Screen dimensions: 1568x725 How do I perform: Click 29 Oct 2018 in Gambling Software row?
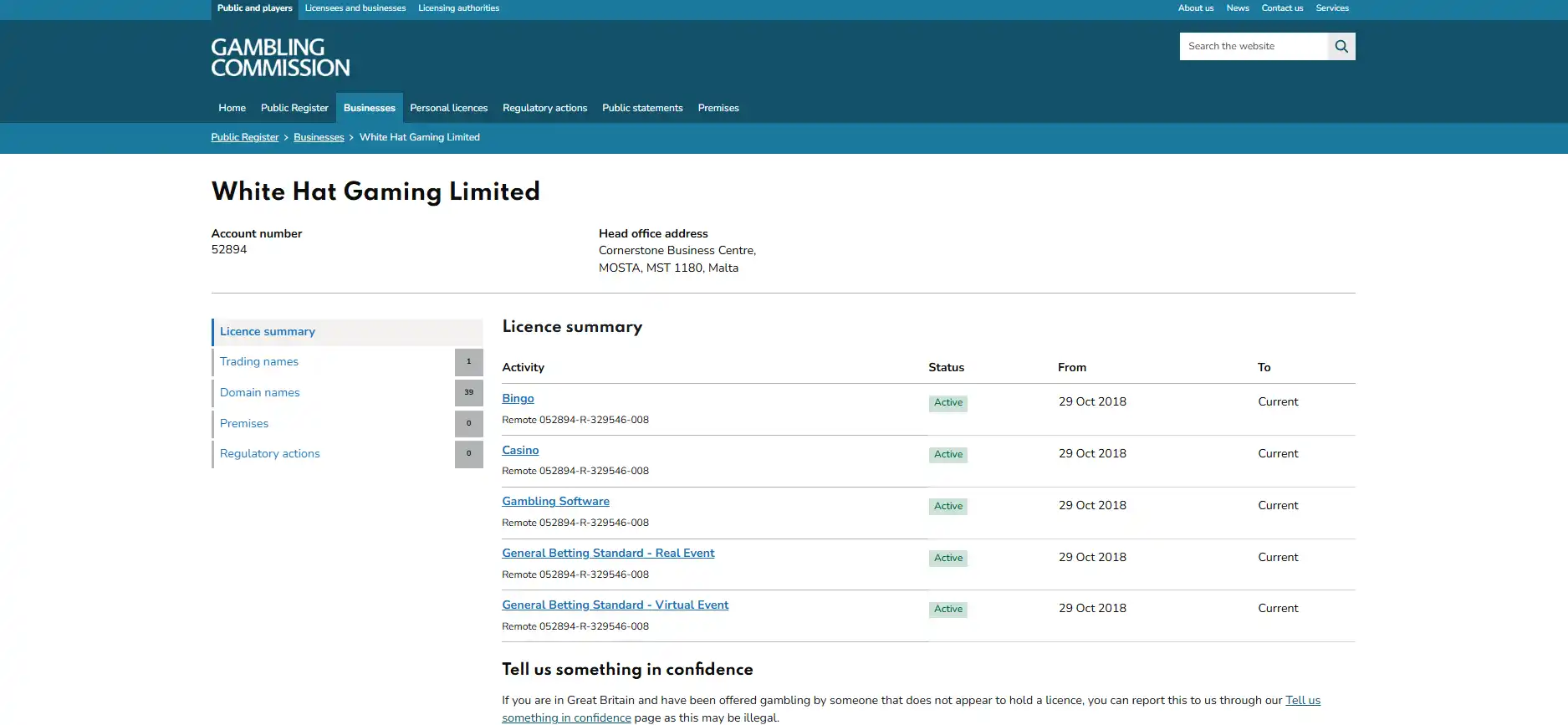[1092, 506]
